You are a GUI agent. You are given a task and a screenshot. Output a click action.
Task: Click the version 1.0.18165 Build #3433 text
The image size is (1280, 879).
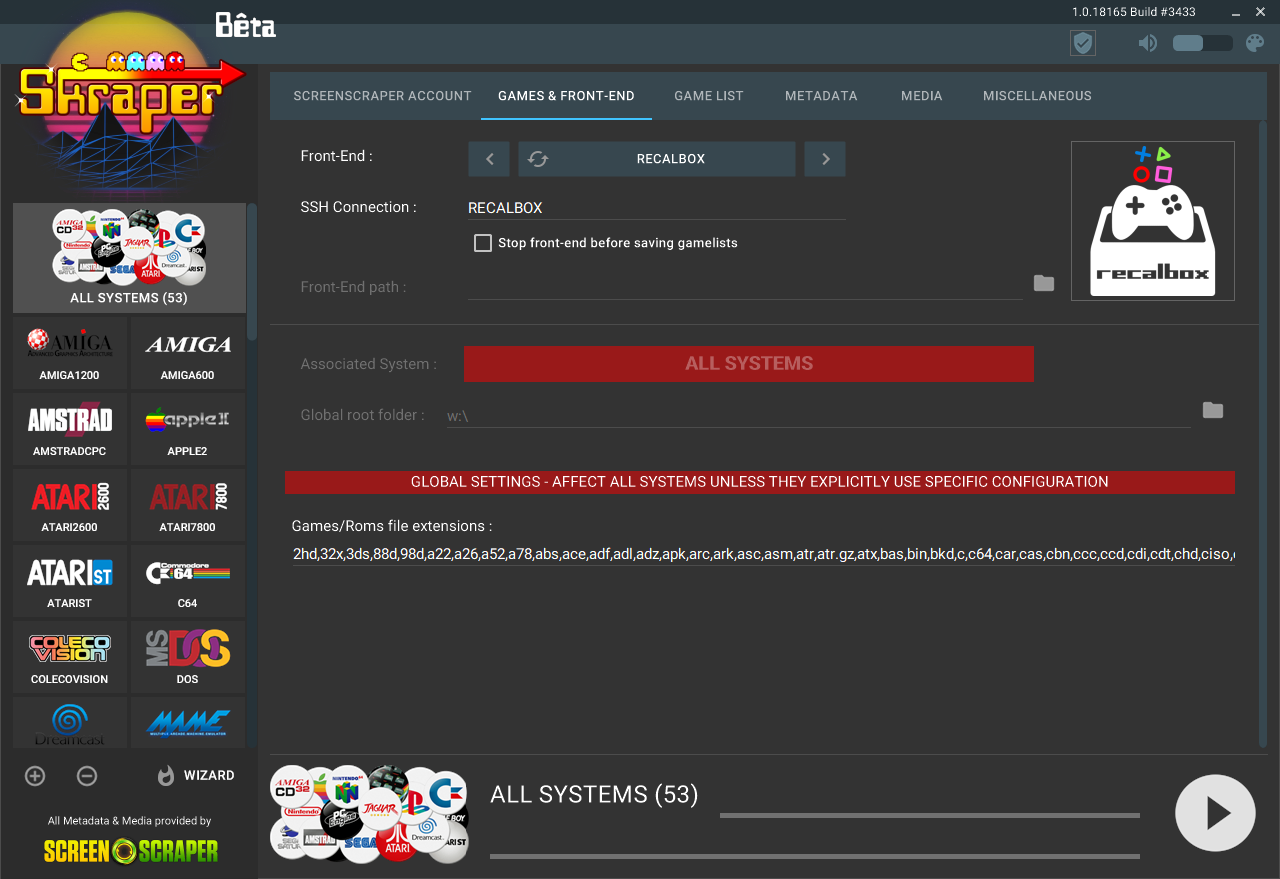(1133, 12)
